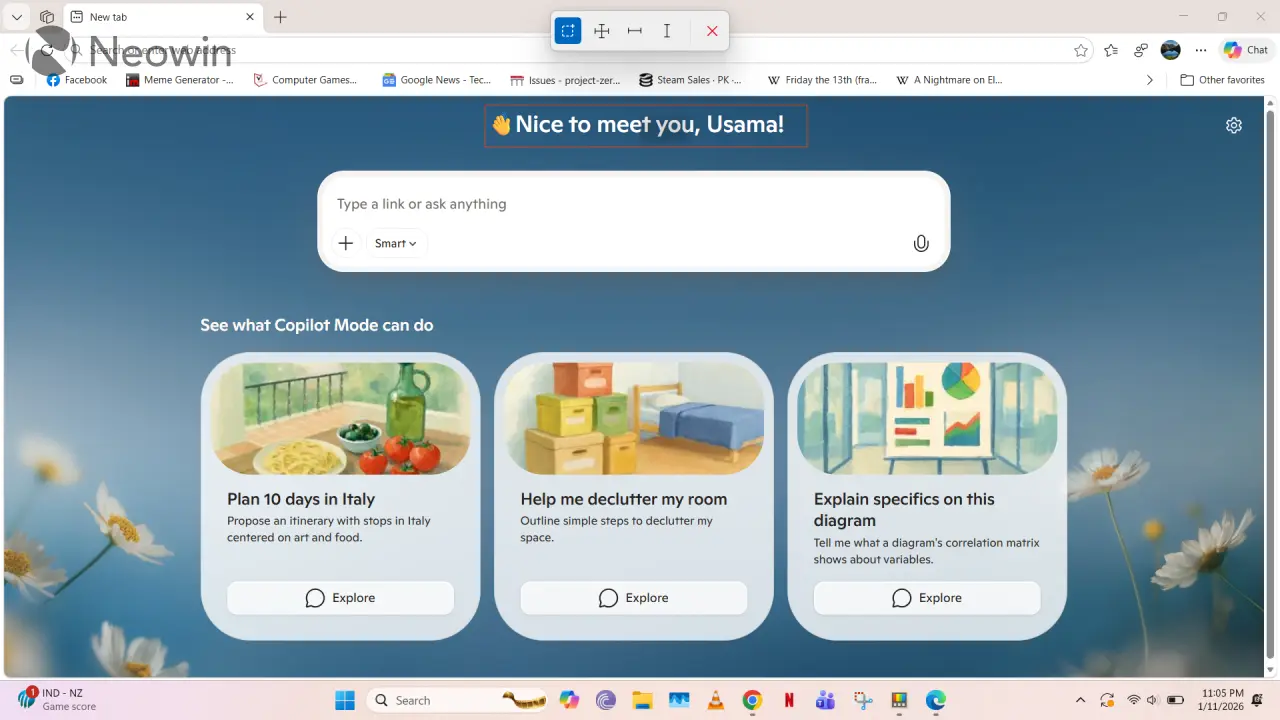Open the Windows Start menu
The image size is (1280, 720).
tap(345, 700)
